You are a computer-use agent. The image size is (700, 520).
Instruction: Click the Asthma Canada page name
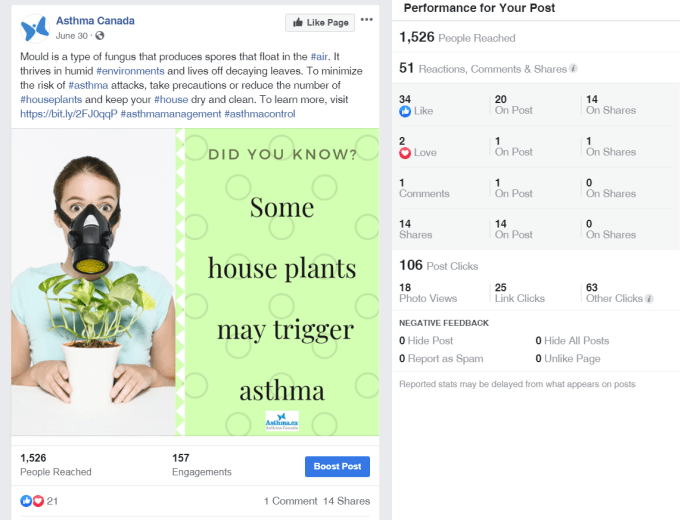95,20
